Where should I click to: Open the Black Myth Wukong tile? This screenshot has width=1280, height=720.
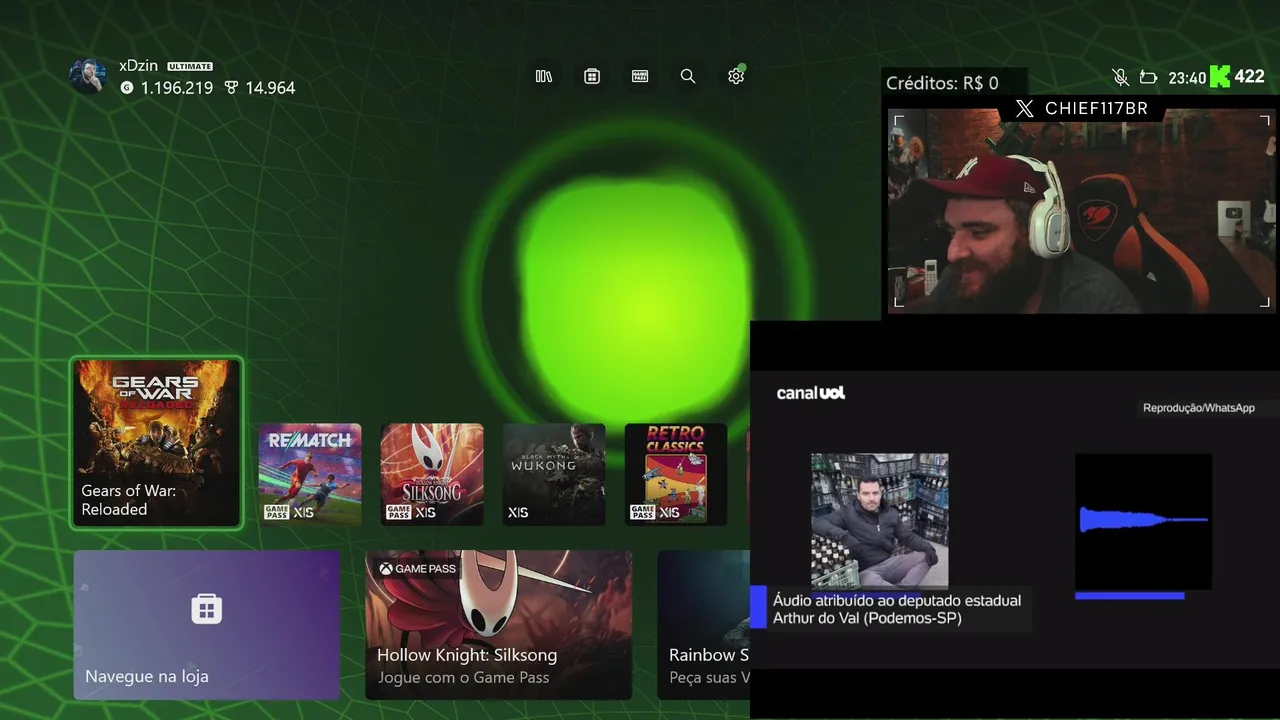pos(554,474)
